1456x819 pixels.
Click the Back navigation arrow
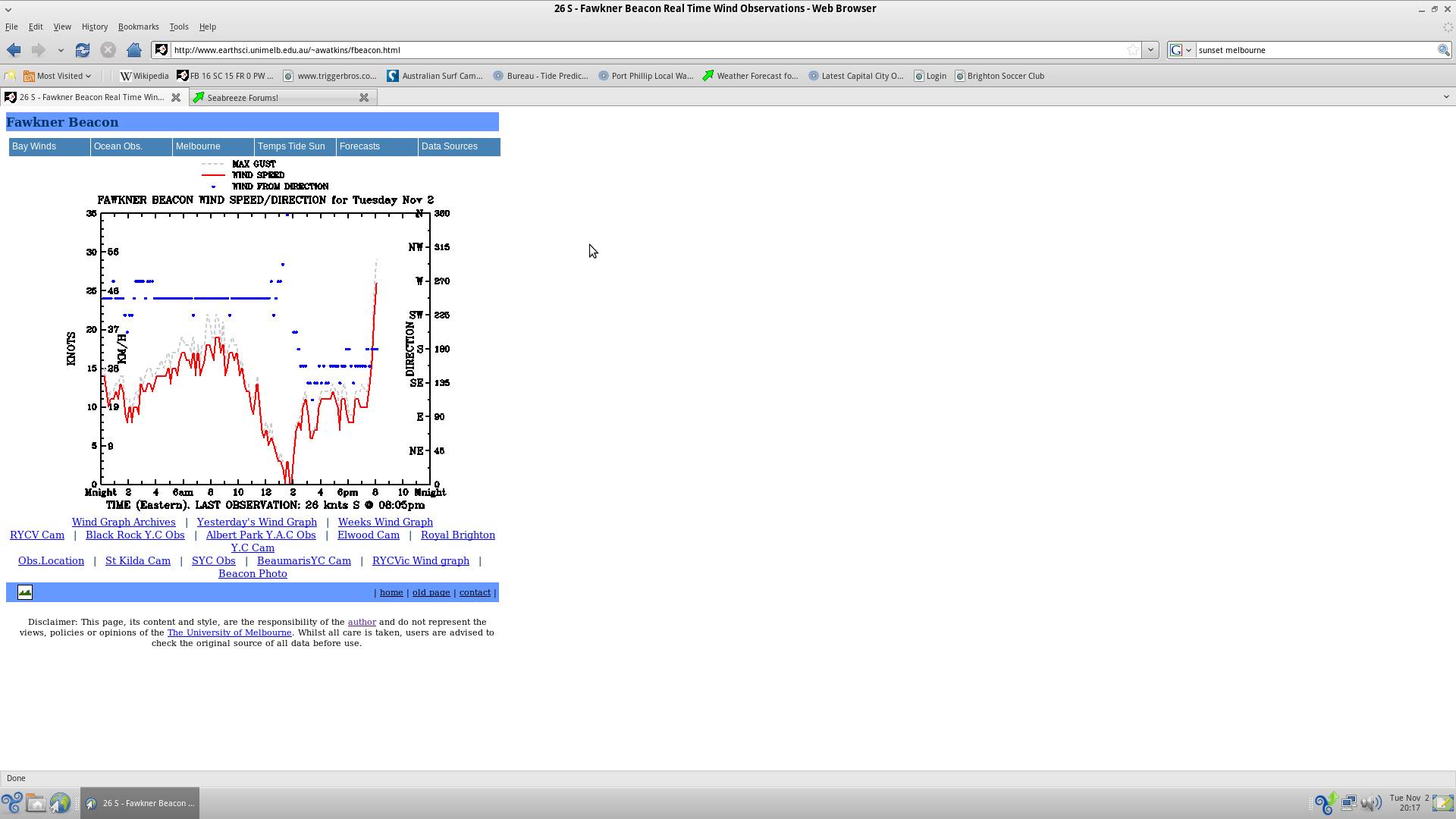(13, 50)
